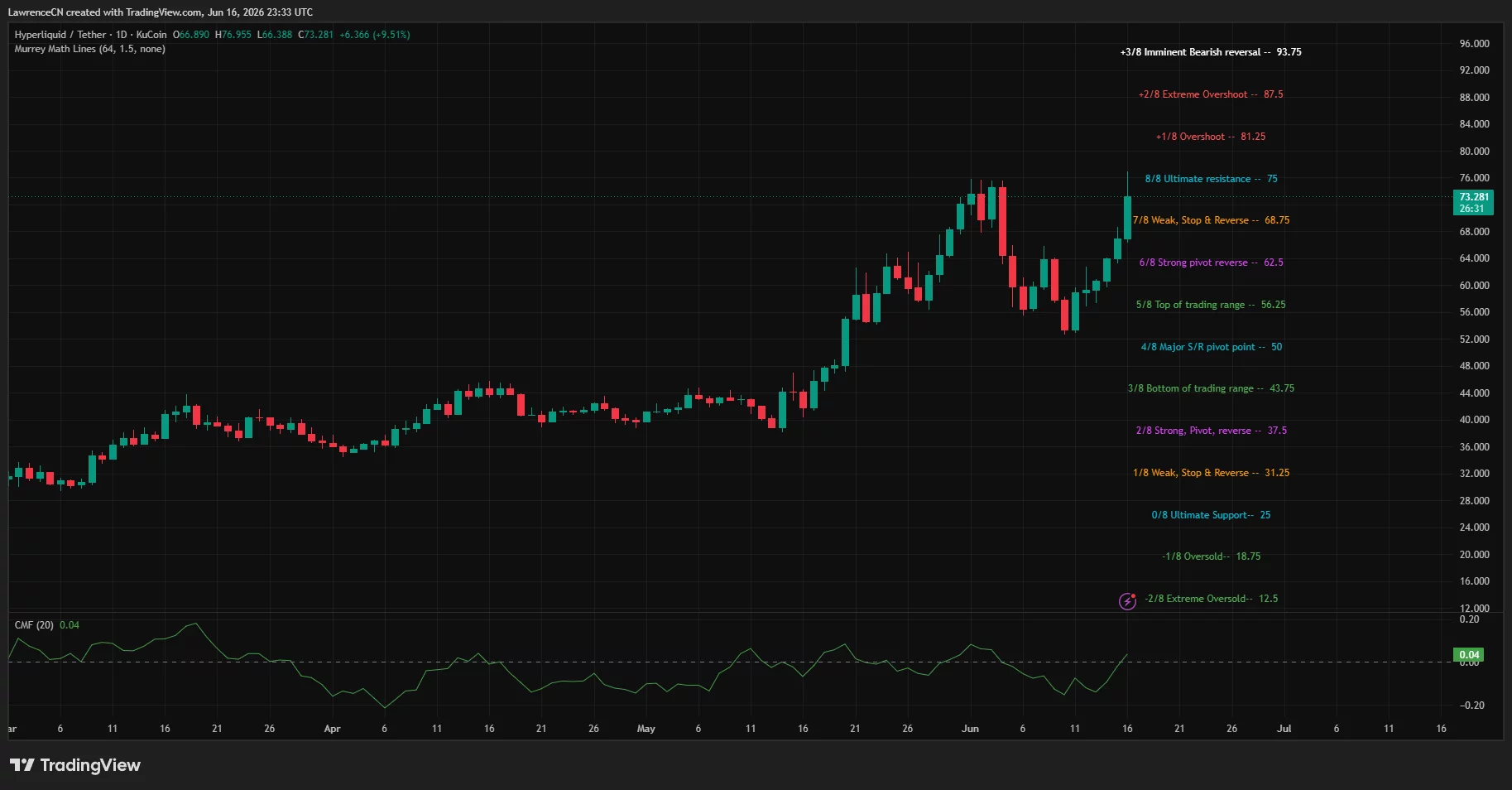This screenshot has height=790, width=1512.
Task: Click the CMF (20) indicator label
Action: [34, 625]
